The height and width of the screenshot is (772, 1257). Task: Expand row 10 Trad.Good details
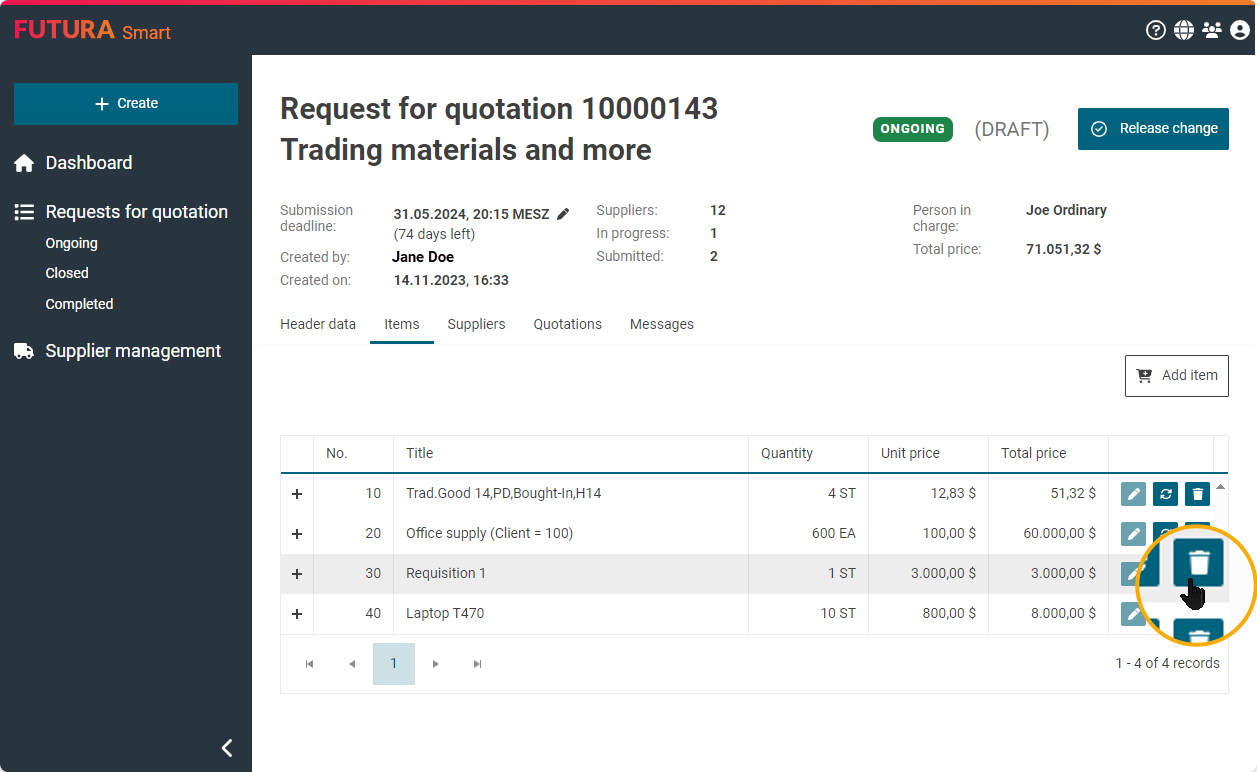[297, 494]
